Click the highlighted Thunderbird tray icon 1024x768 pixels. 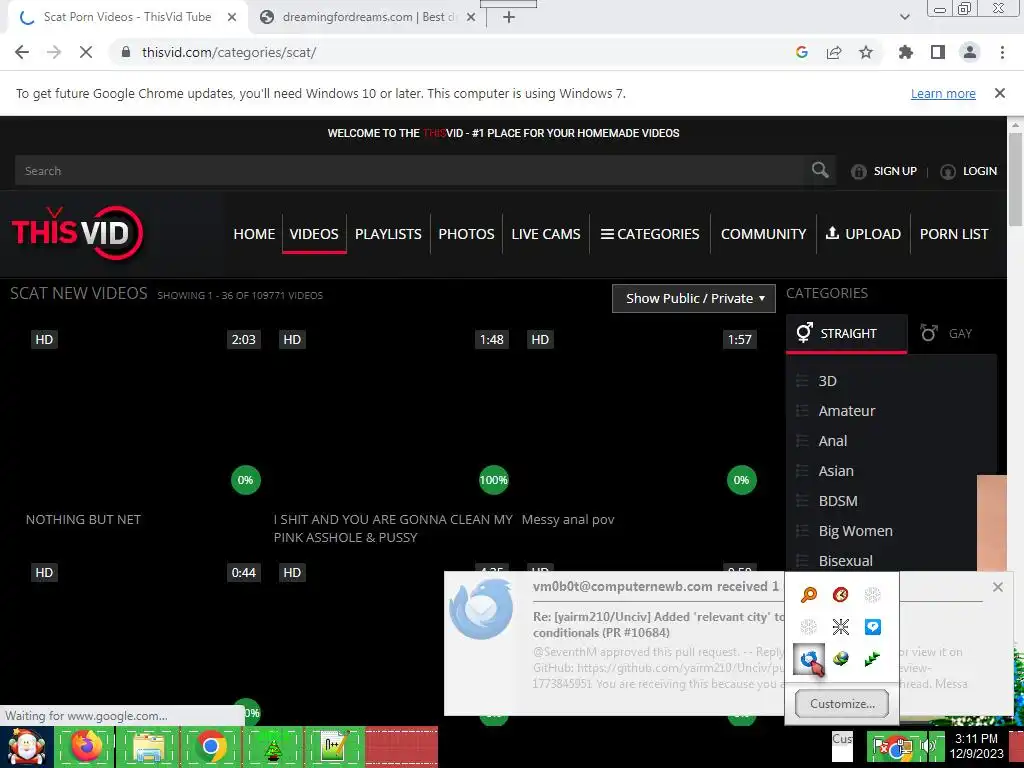tap(808, 659)
